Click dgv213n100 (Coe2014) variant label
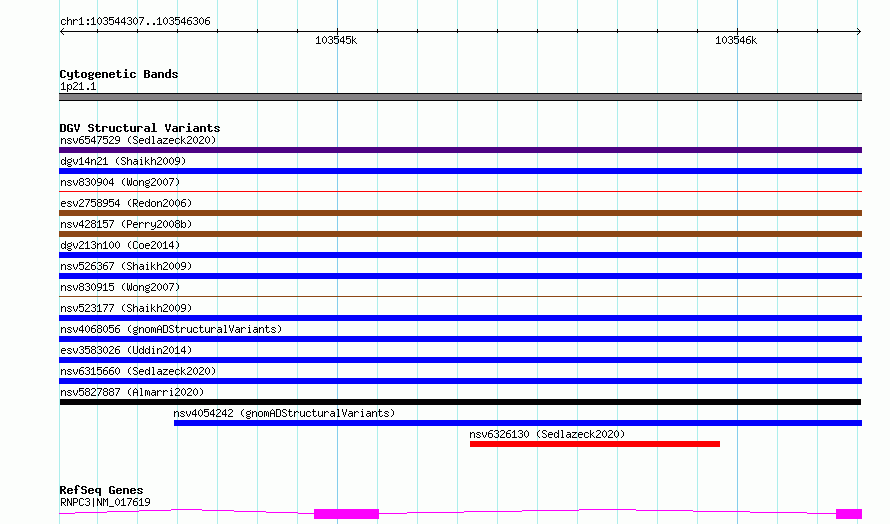The height and width of the screenshot is (524, 890). tap(120, 245)
